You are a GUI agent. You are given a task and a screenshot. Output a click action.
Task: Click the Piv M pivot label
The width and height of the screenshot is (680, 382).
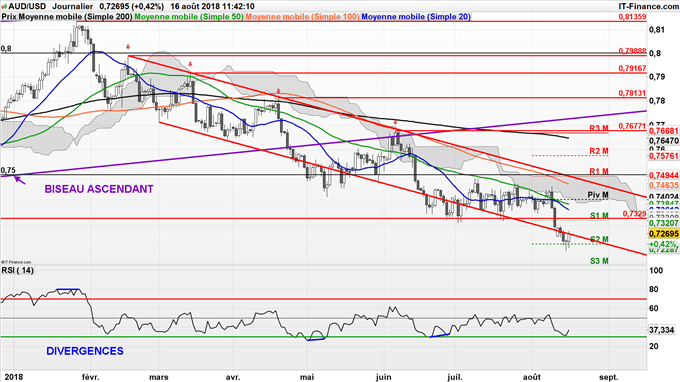pos(598,195)
